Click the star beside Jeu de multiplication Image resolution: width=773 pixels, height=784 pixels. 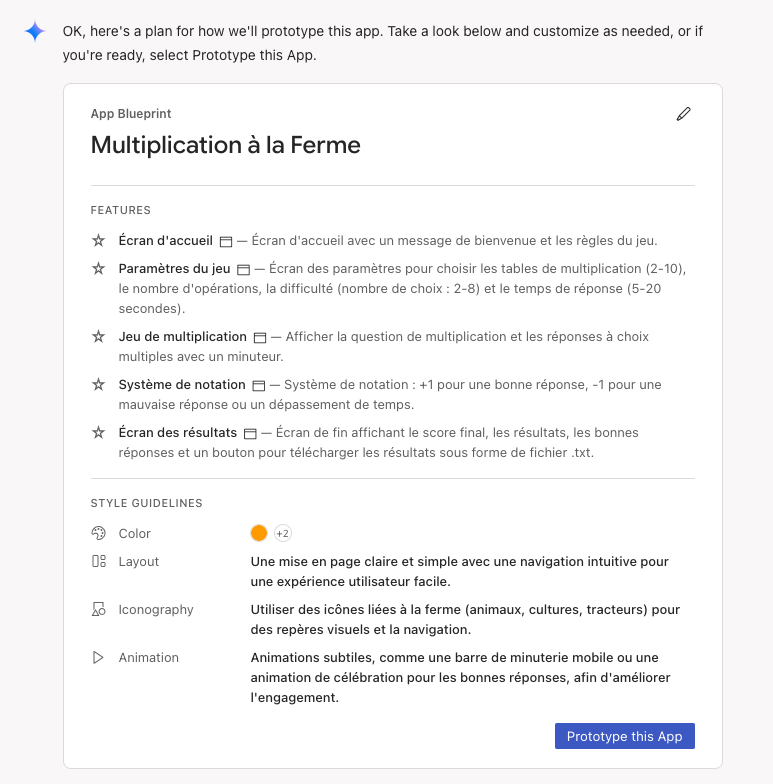(x=98, y=337)
